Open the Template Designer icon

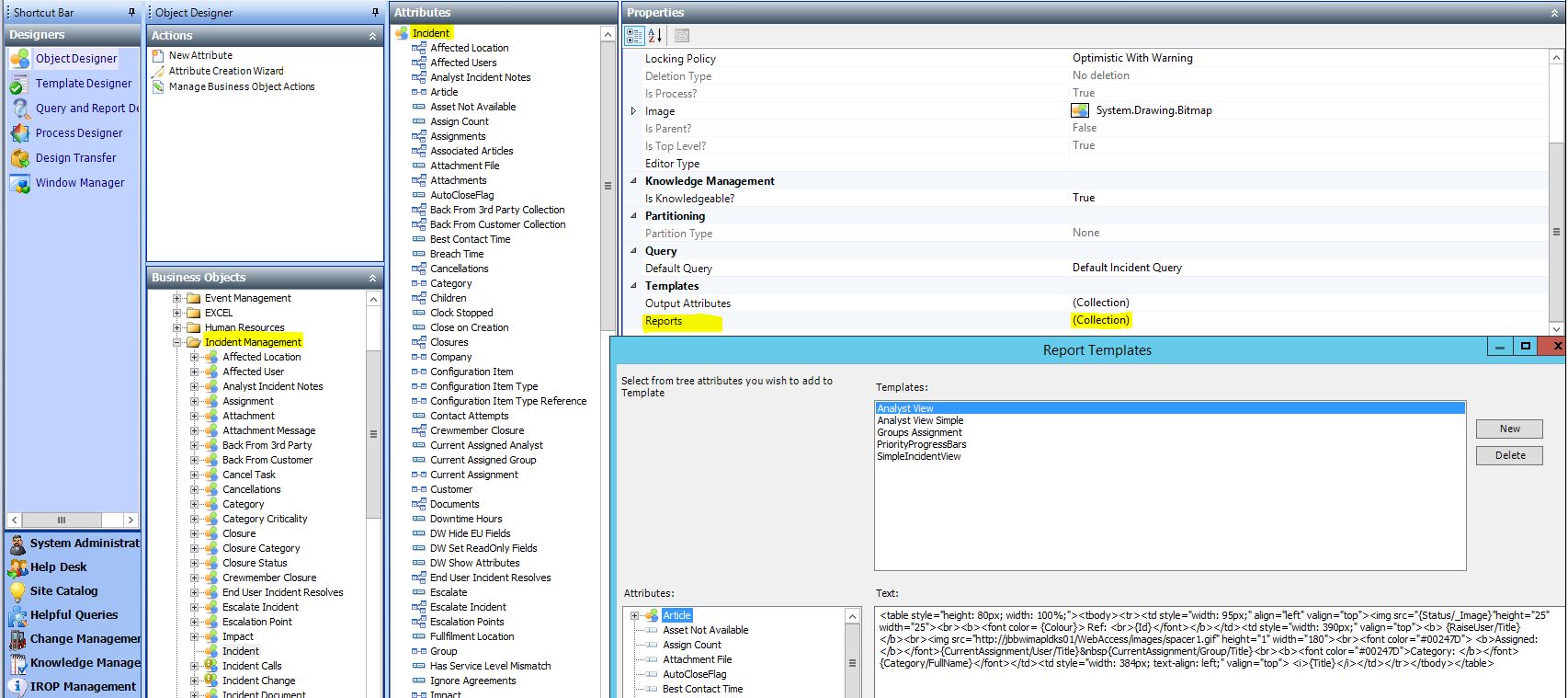[x=18, y=85]
